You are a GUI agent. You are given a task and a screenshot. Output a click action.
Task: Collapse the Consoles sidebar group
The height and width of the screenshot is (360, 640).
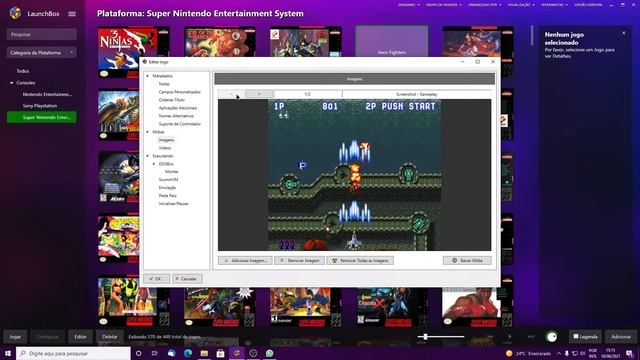coord(11,83)
